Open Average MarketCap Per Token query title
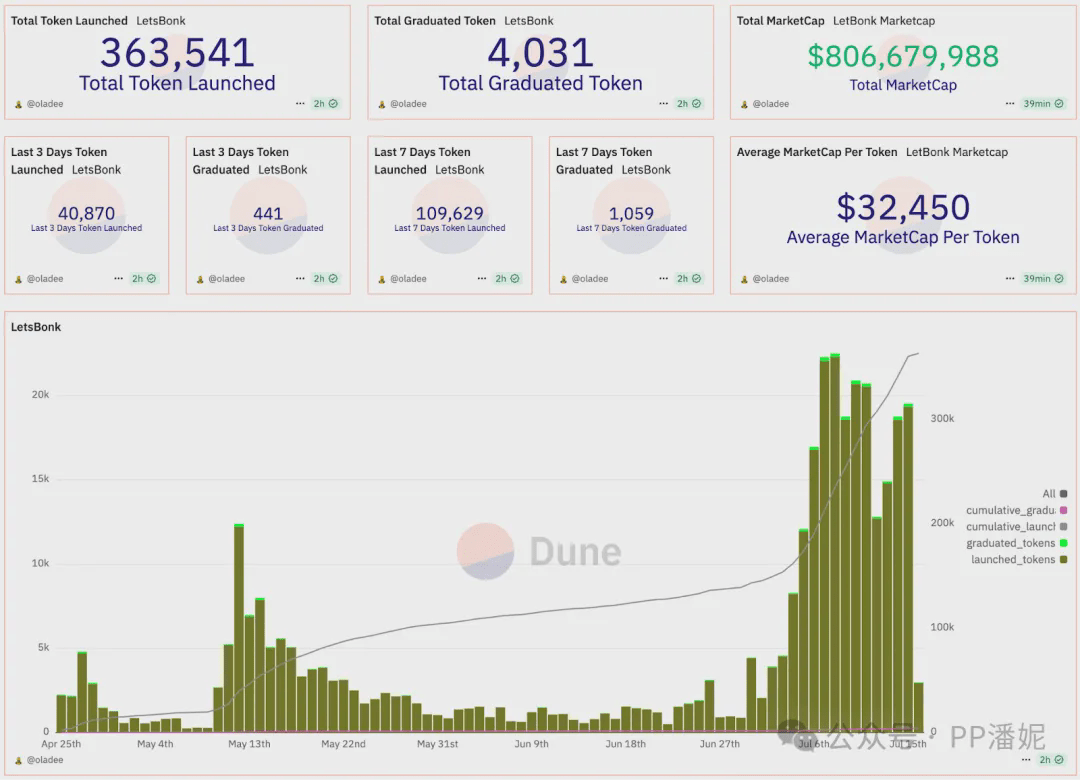 point(817,152)
